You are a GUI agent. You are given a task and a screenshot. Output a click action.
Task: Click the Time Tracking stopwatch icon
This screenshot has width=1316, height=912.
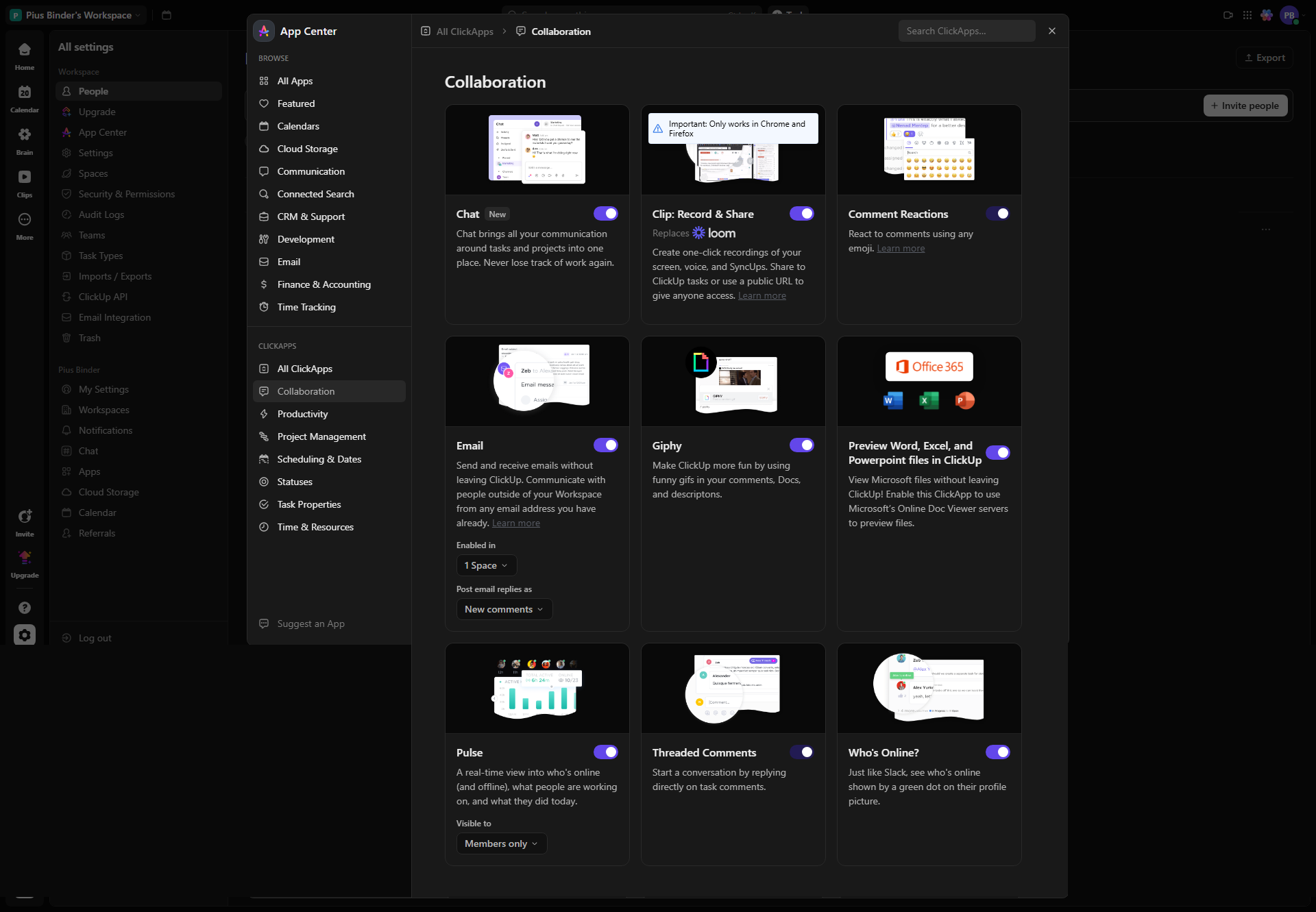(264, 307)
